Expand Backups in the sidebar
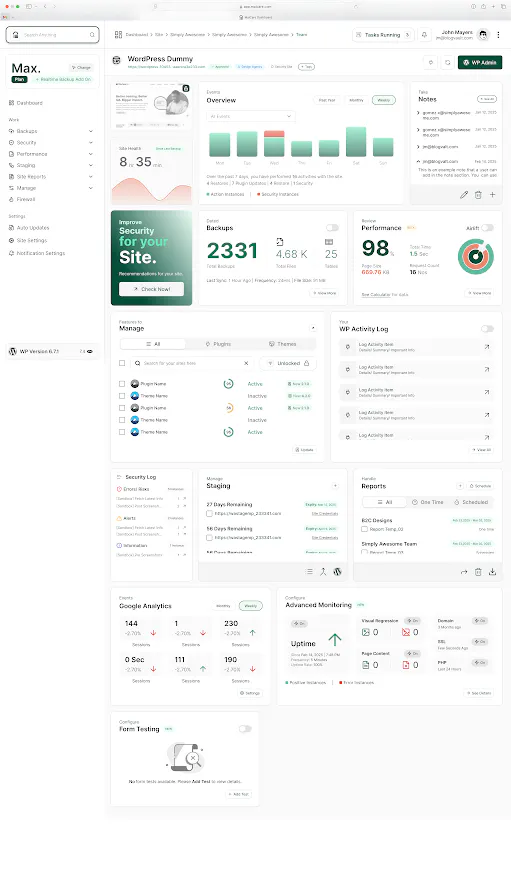511x876 pixels. 90,131
